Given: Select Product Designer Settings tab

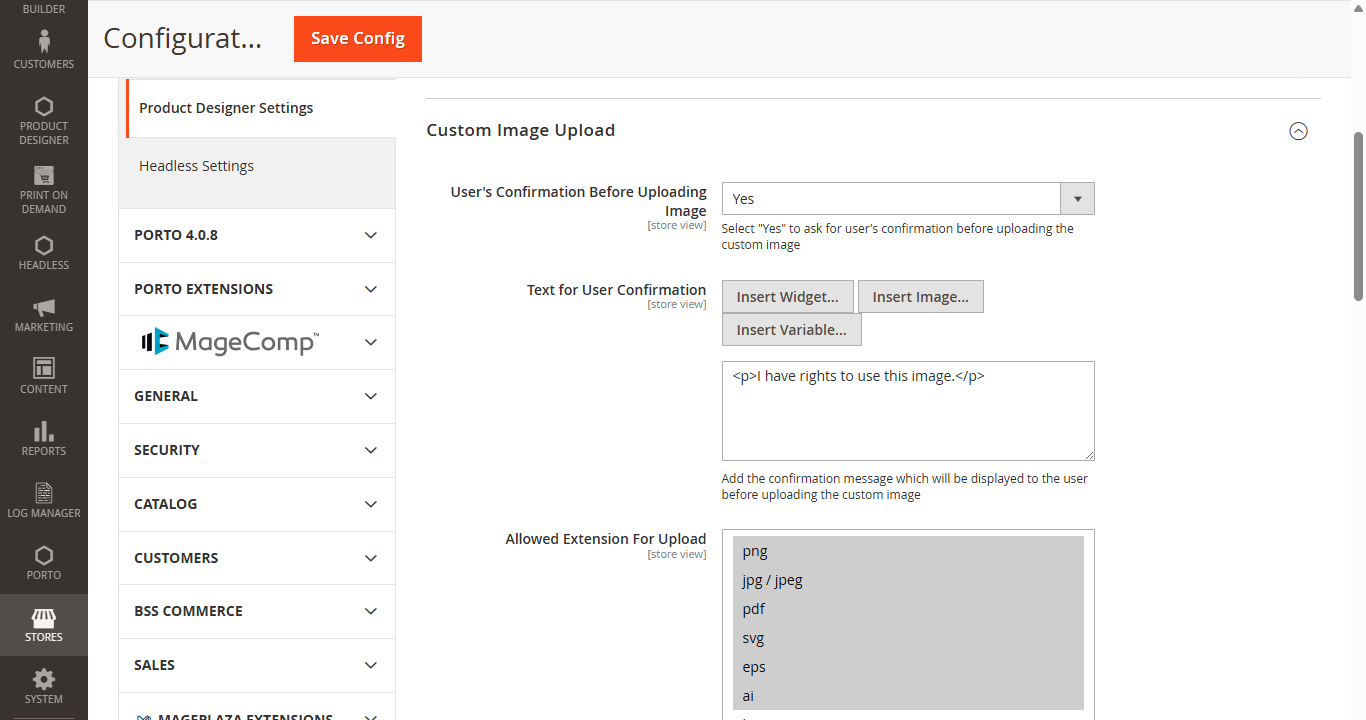Looking at the screenshot, I should tap(226, 108).
